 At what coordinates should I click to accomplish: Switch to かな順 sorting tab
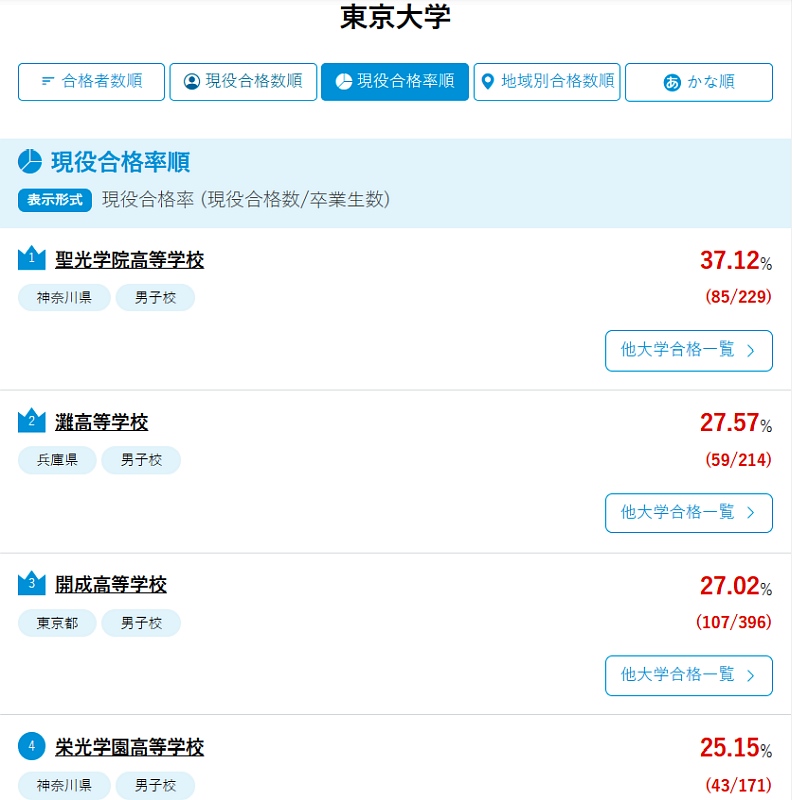point(699,83)
